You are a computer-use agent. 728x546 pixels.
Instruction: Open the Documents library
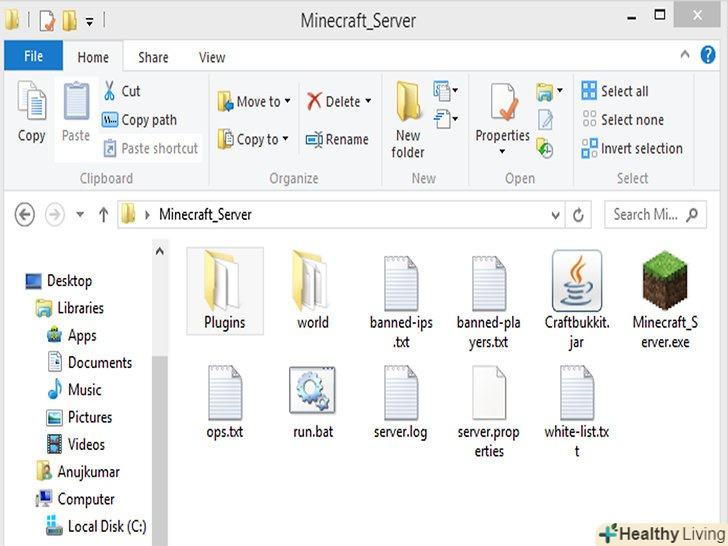point(90,363)
